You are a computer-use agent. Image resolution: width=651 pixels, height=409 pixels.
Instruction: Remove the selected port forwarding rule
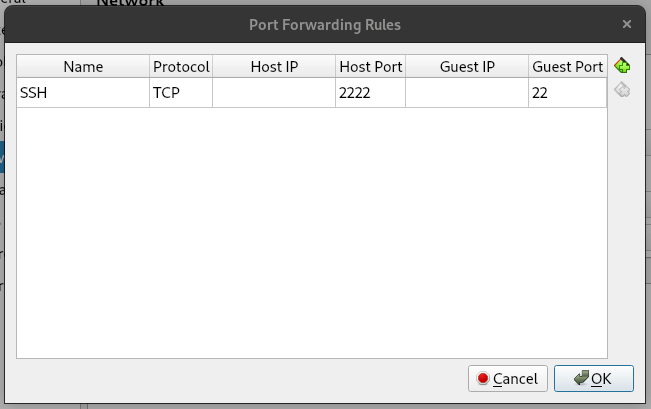tap(622, 91)
